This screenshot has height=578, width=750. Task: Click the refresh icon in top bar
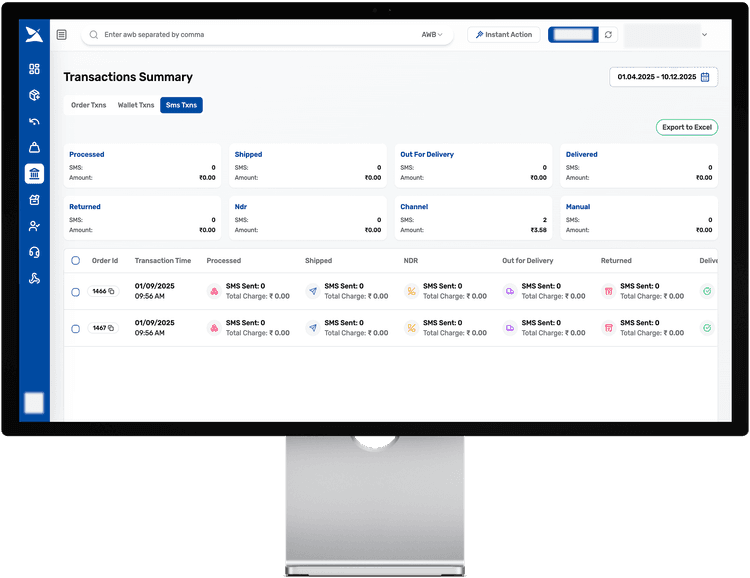click(608, 35)
